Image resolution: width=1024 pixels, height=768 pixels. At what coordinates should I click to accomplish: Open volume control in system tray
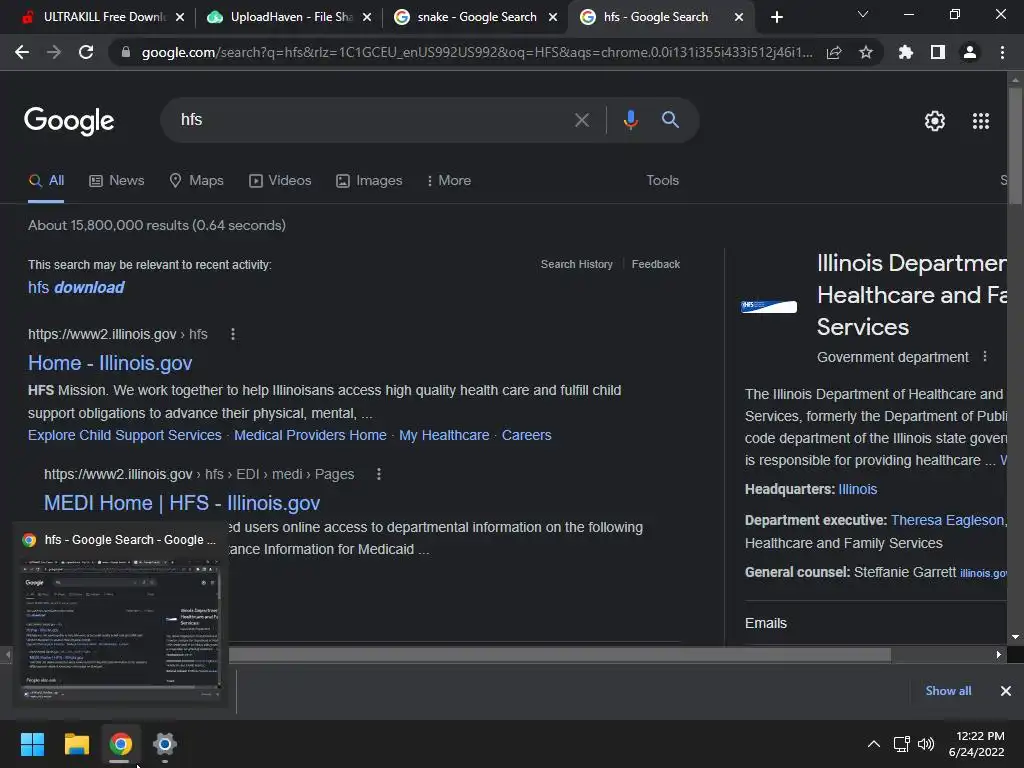pyautogui.click(x=926, y=744)
